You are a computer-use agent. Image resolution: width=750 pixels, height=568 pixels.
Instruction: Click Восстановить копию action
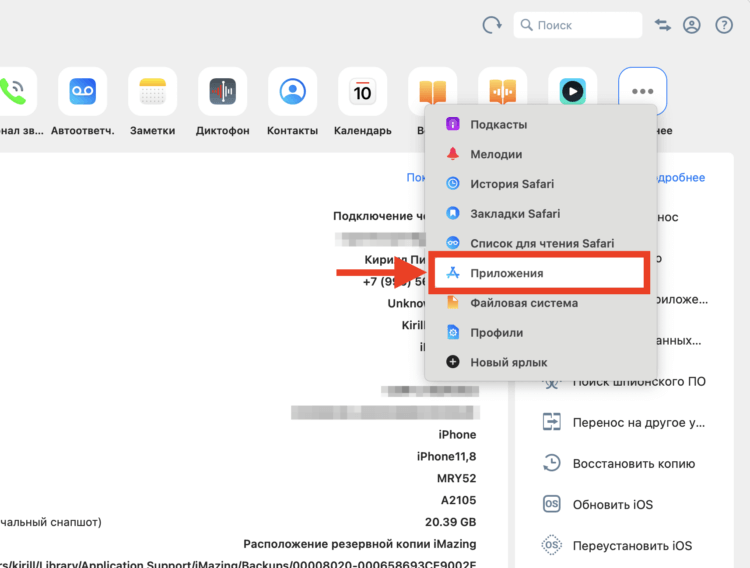pyautogui.click(x=619, y=464)
